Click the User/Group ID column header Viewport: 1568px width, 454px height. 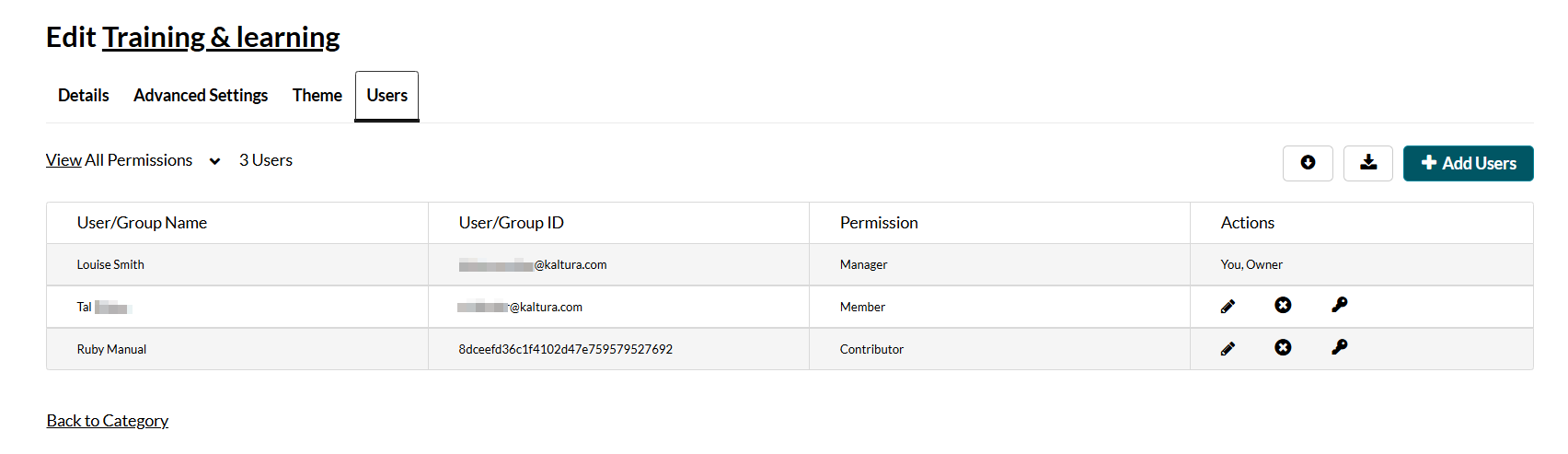click(x=511, y=223)
